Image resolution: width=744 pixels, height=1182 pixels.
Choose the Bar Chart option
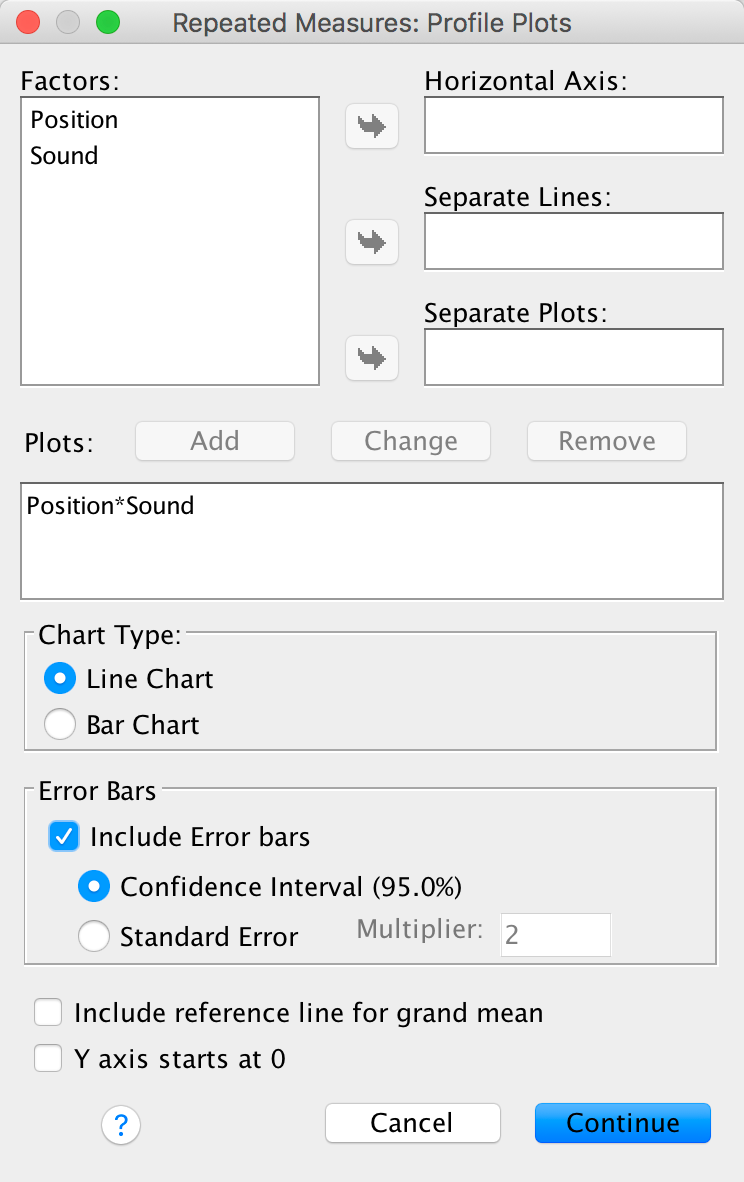click(60, 725)
